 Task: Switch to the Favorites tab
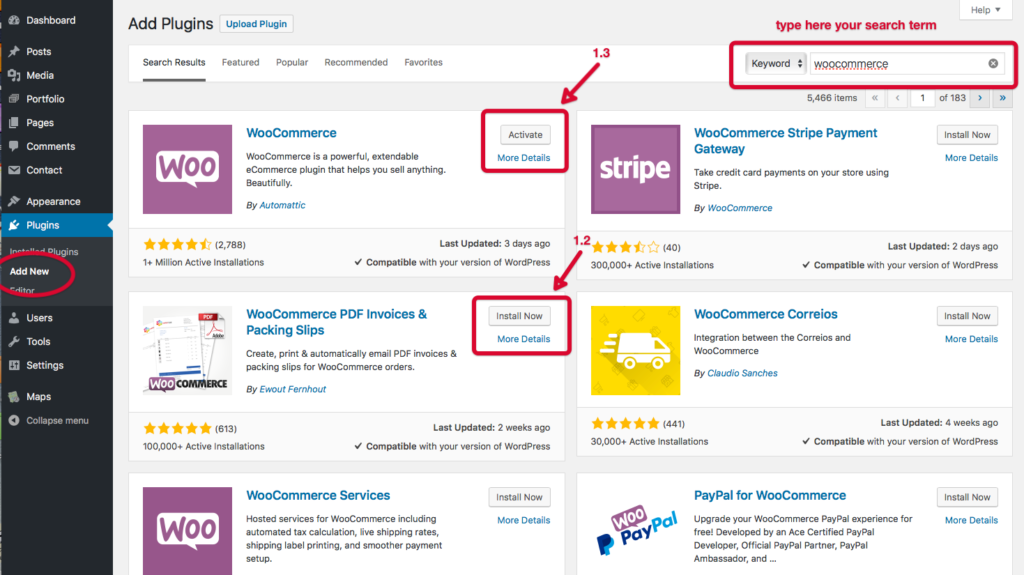tap(423, 63)
